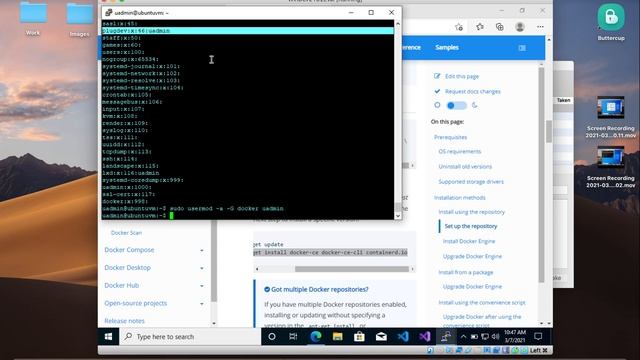Open Microsoft Store from the taskbar
The width and height of the screenshot is (640, 360).
click(359, 337)
